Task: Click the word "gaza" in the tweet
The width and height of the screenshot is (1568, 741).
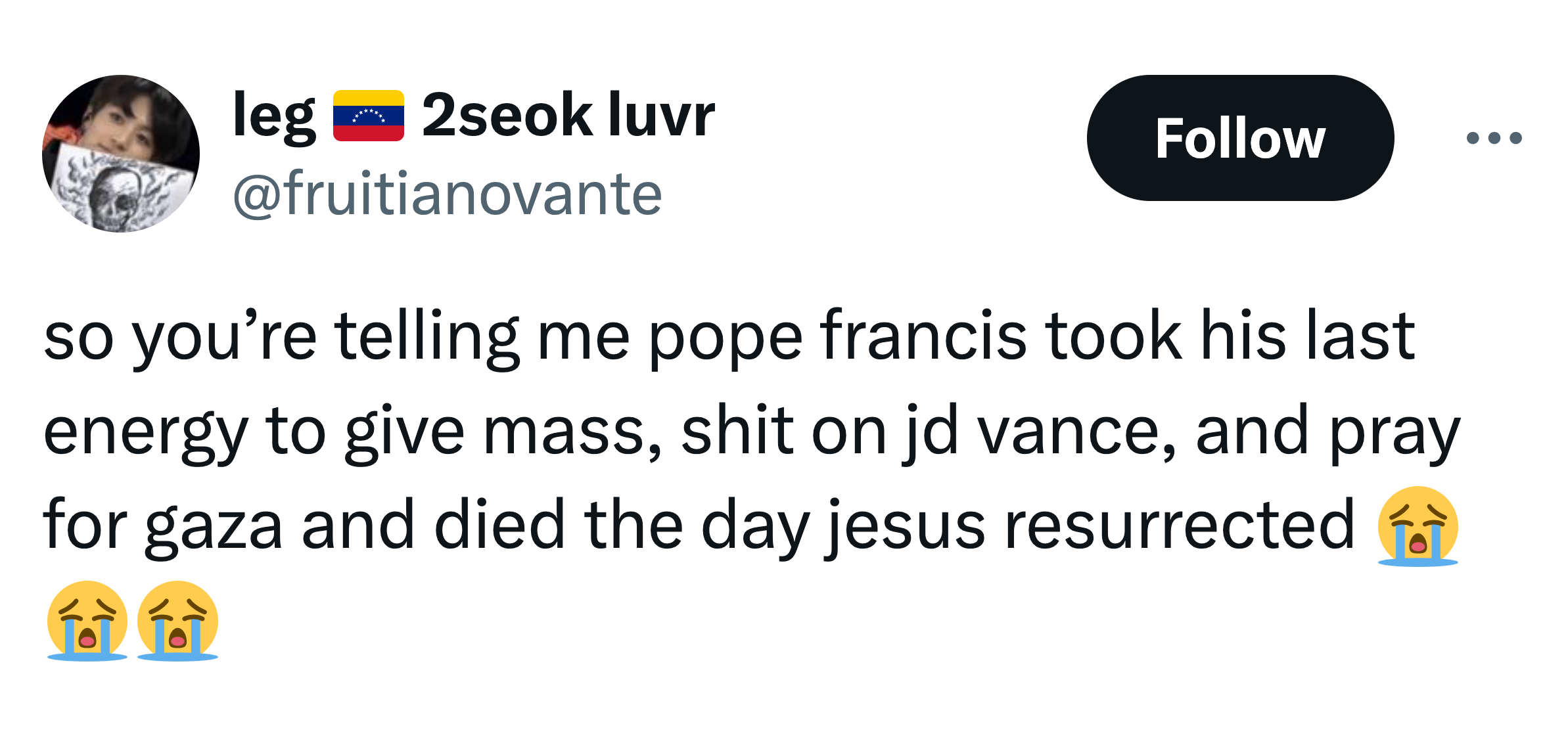Action: tap(214, 526)
